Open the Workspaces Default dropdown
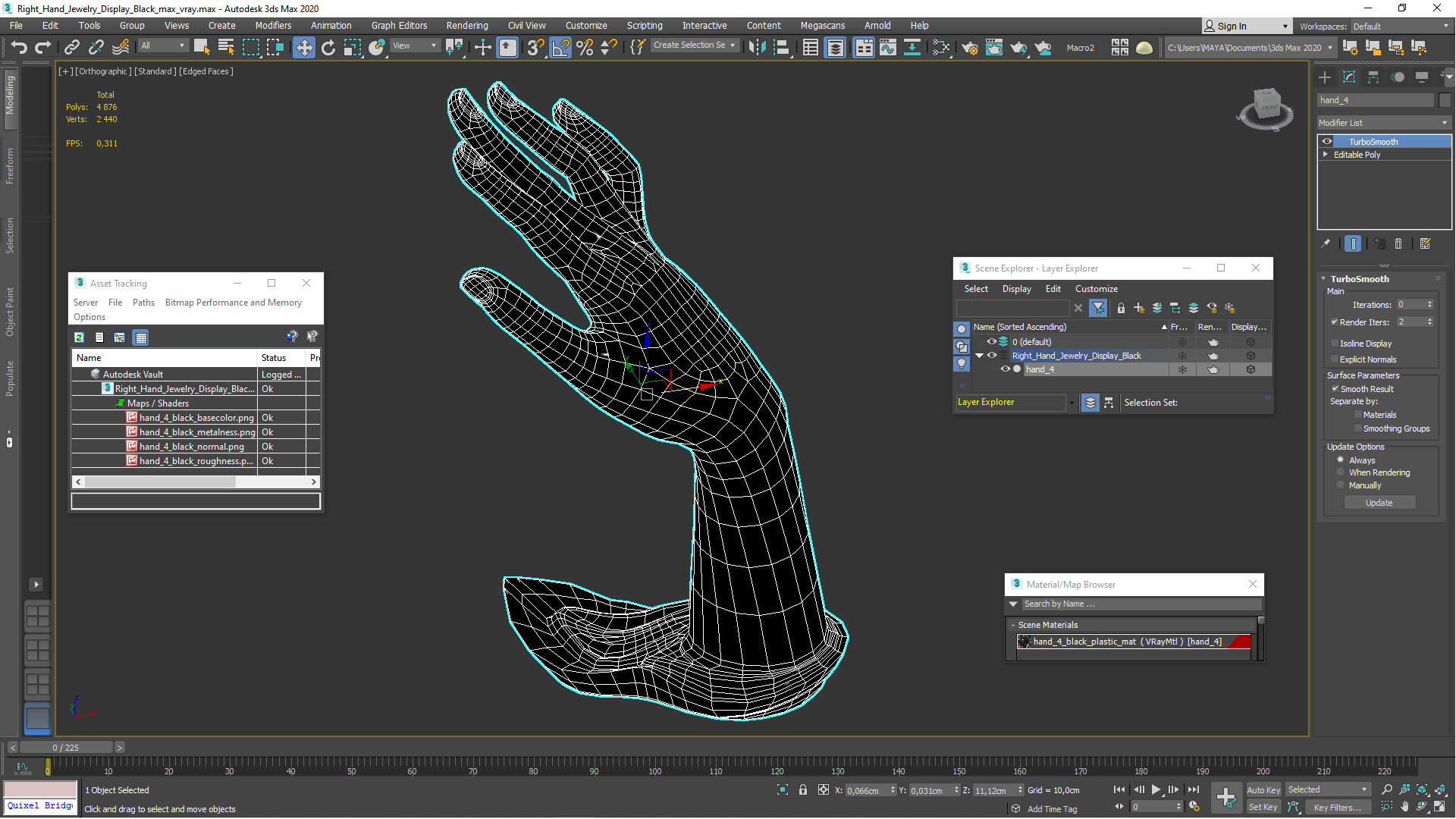 [x=1401, y=27]
